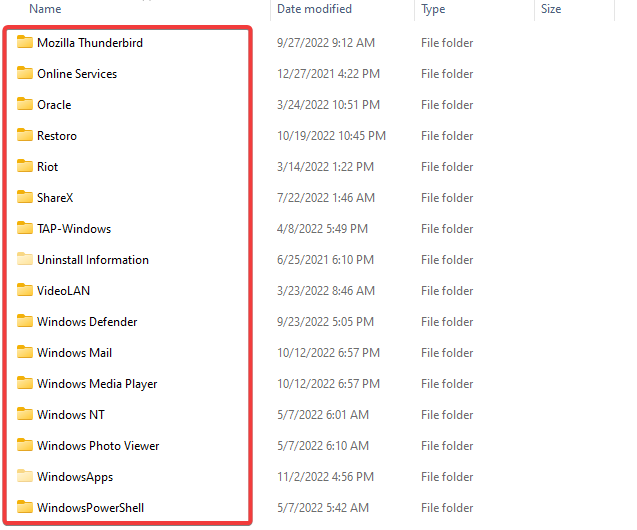Screen dimensions: 637x530
Task: Click File folder type in Restoro row
Action: coord(447,136)
